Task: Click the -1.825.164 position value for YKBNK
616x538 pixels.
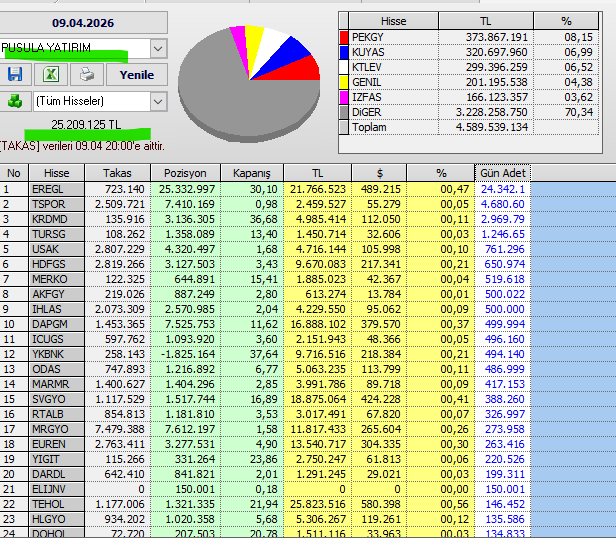Action: (185, 354)
